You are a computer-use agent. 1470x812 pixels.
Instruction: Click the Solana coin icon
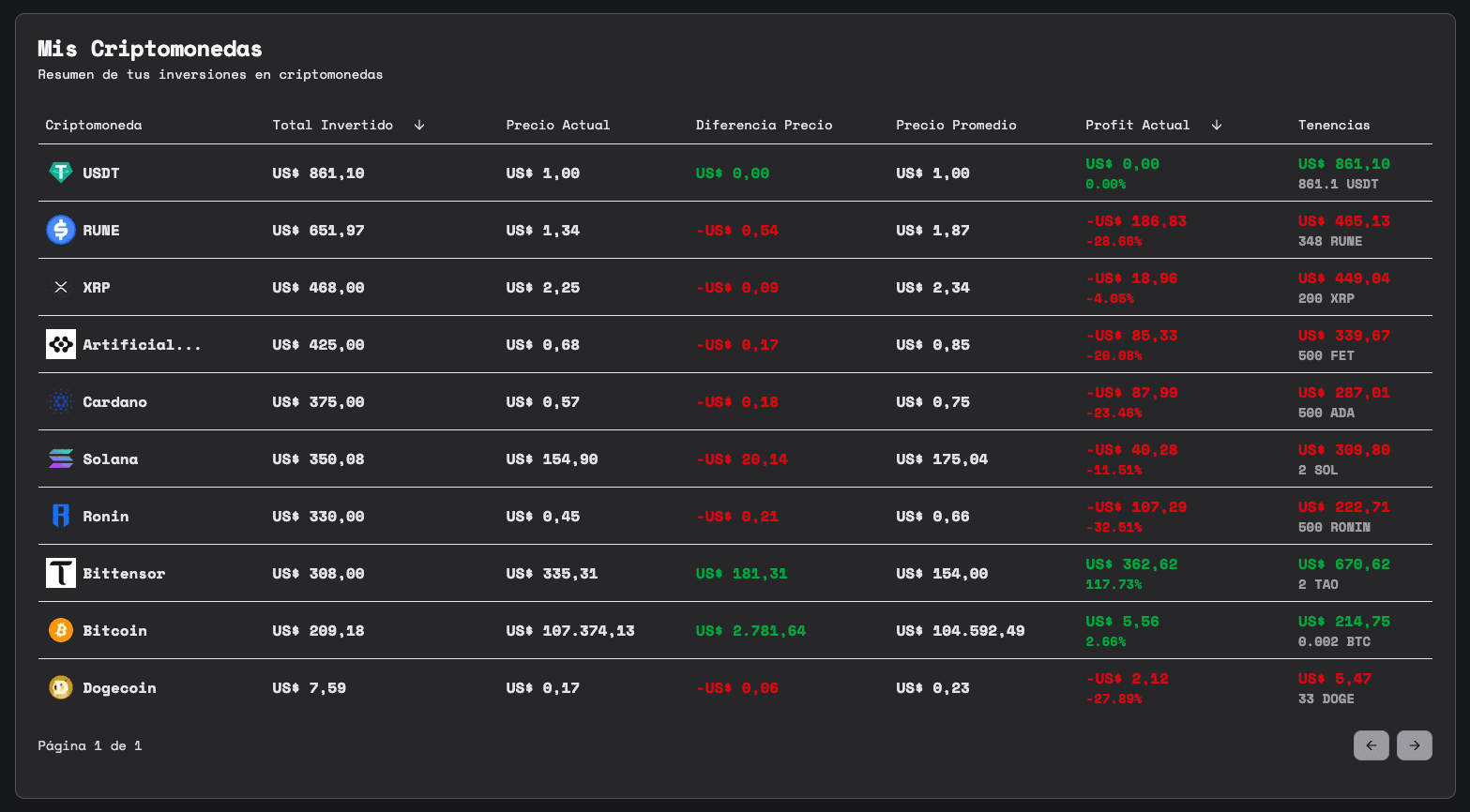click(x=61, y=459)
